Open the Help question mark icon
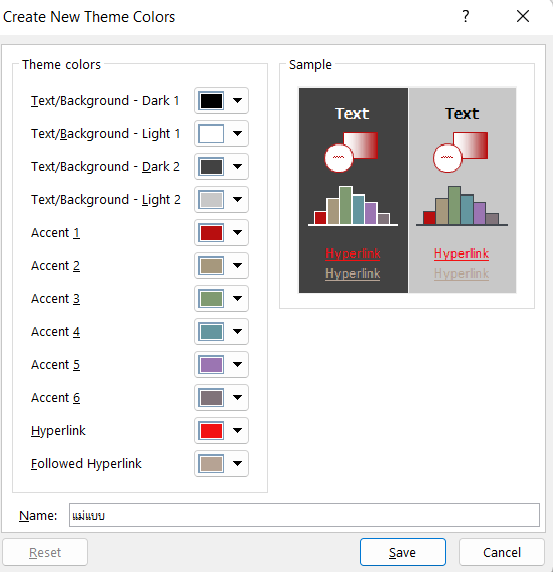This screenshot has height=572, width=553. tap(465, 16)
